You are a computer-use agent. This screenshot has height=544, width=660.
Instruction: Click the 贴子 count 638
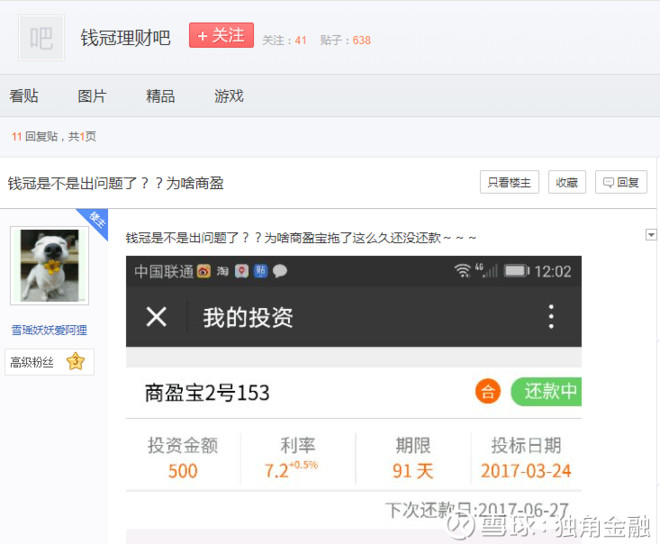(x=362, y=40)
